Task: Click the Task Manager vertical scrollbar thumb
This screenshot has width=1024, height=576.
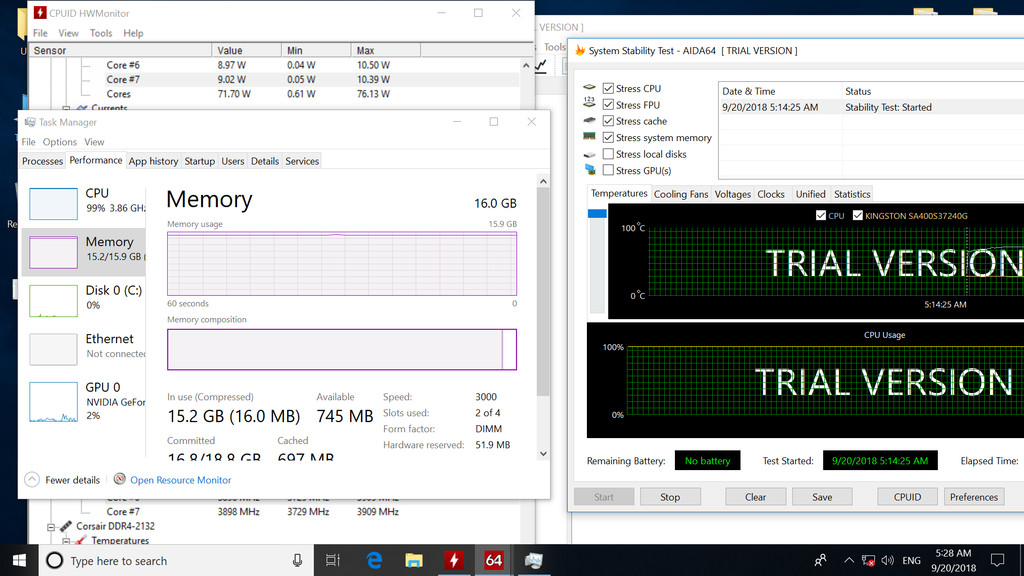Action: point(543,291)
